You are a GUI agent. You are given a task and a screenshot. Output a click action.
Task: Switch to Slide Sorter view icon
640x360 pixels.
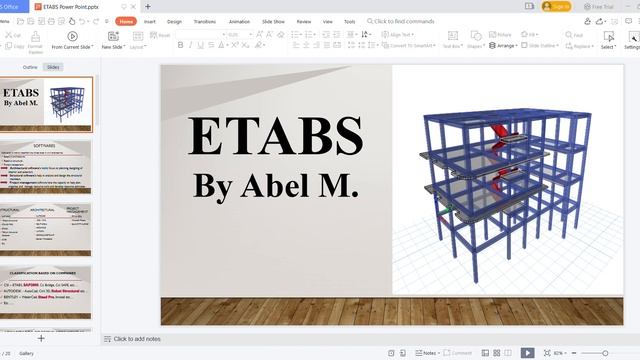[497, 353]
